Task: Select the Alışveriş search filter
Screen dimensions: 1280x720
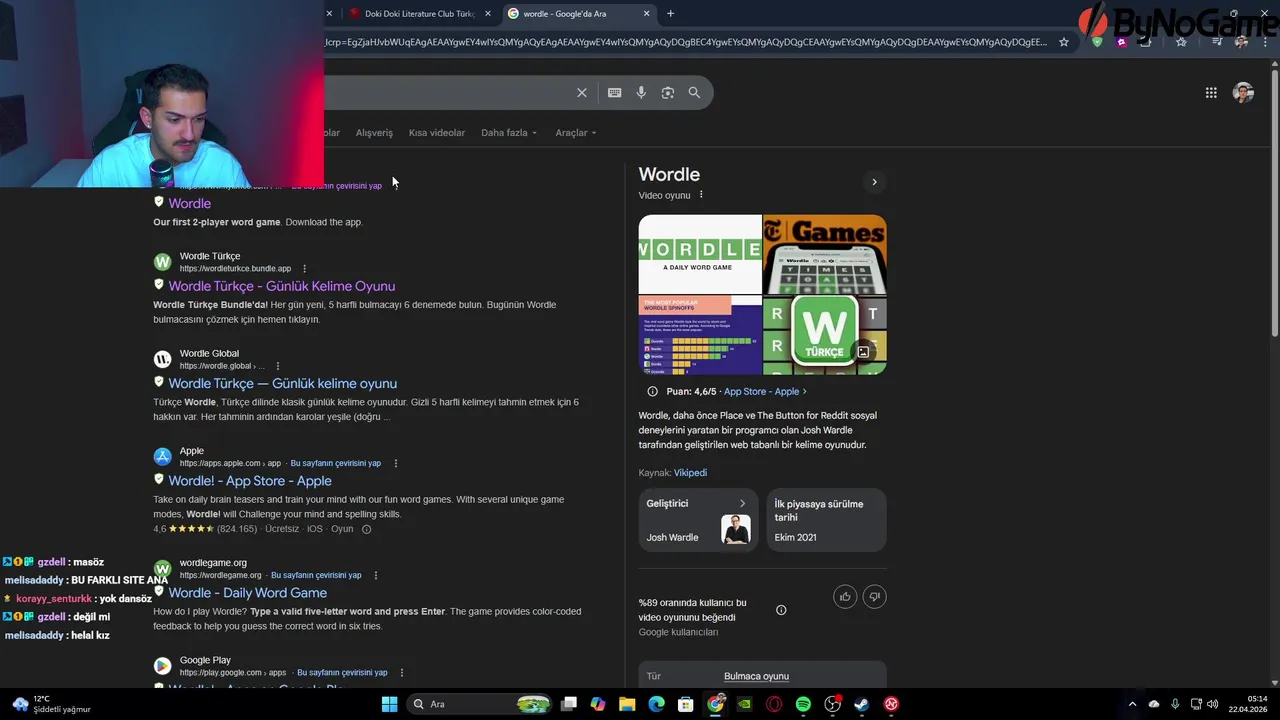Action: pyautogui.click(x=374, y=133)
